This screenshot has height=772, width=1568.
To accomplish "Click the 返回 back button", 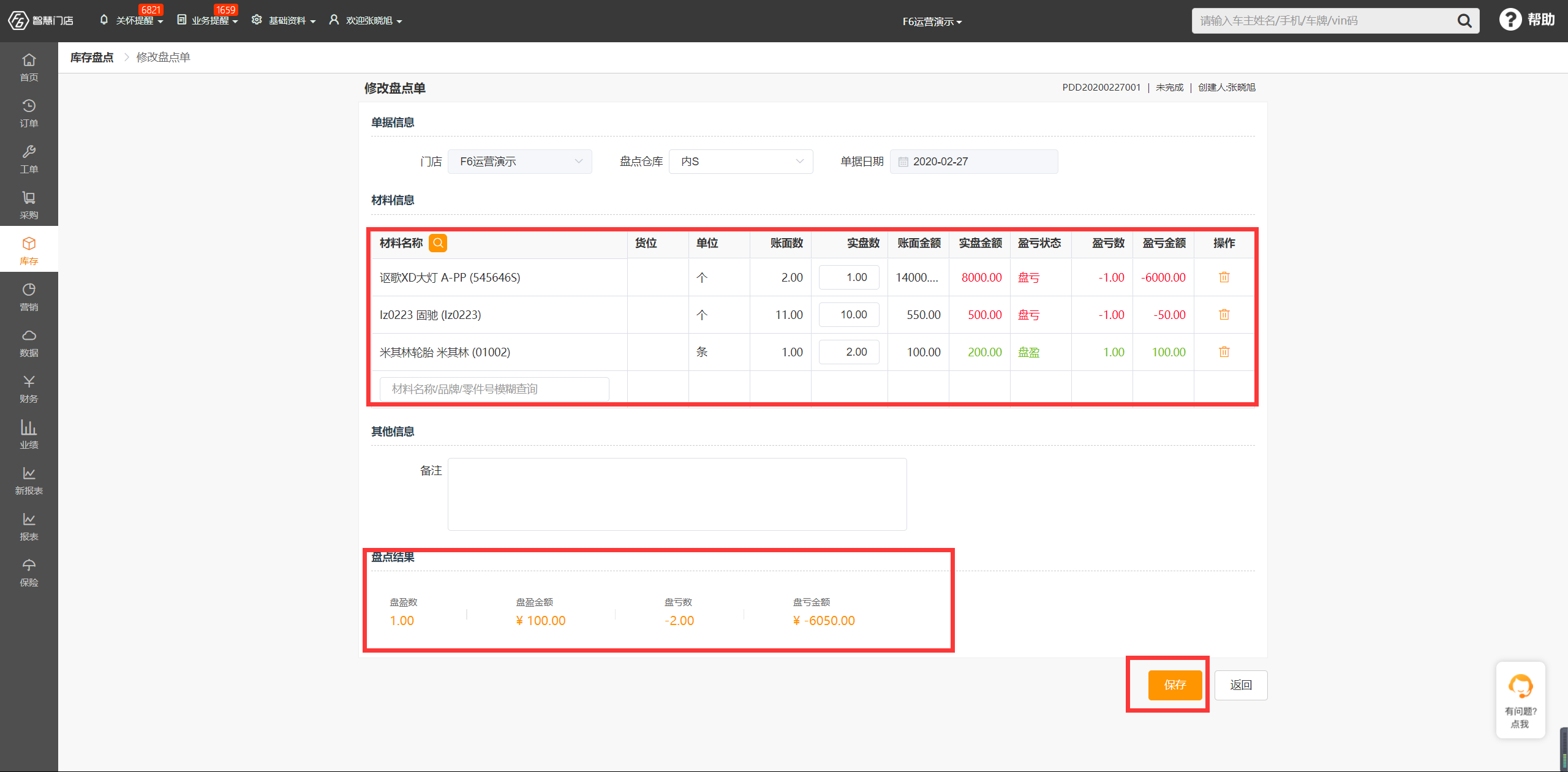I will pyautogui.click(x=1241, y=685).
